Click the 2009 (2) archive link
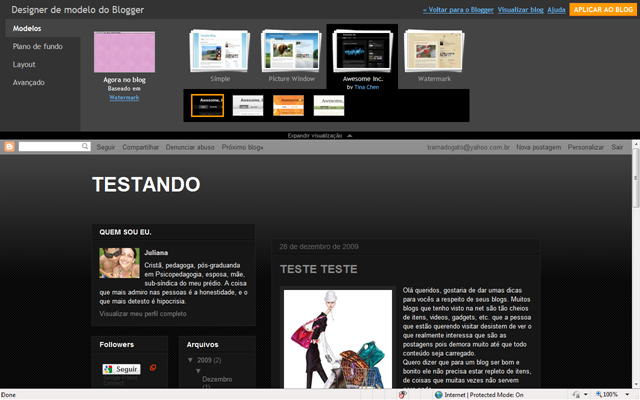Viewport: 640px width, 400px height. 209,360
